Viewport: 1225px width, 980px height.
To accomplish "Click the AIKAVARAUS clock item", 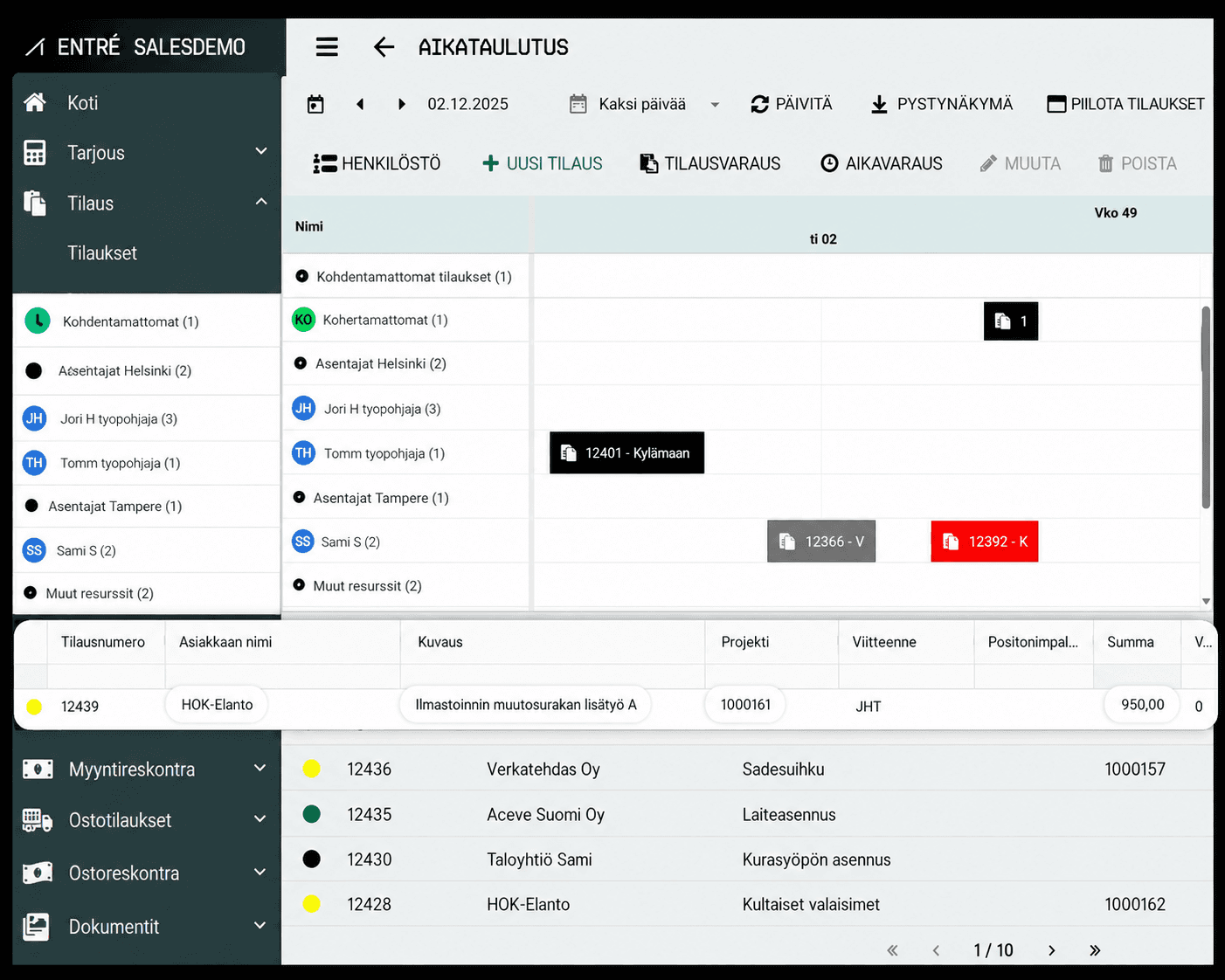I will (x=882, y=163).
